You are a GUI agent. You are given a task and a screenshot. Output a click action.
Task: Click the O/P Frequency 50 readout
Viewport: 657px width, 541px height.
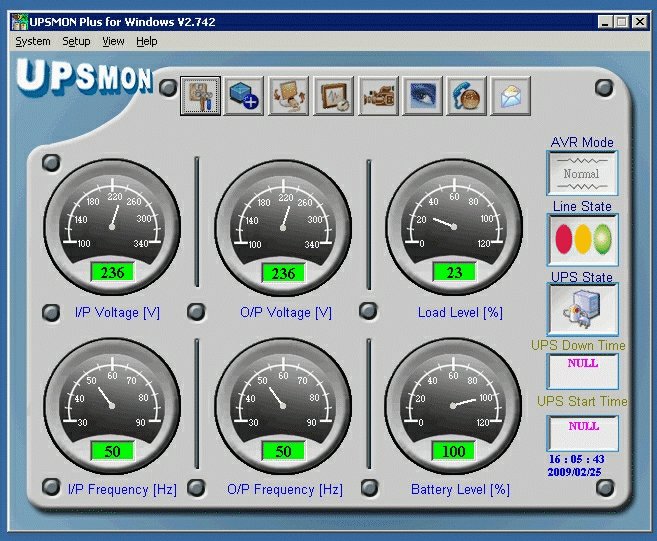(x=283, y=451)
